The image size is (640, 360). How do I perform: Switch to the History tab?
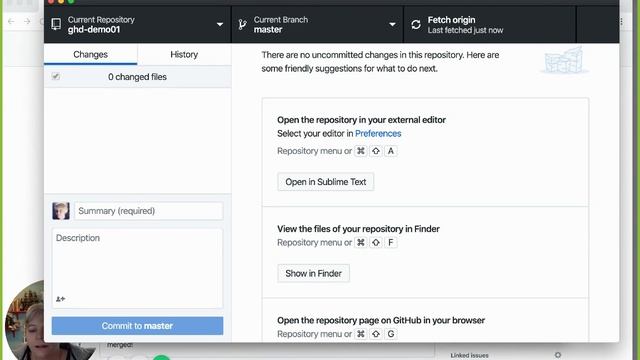[184, 54]
